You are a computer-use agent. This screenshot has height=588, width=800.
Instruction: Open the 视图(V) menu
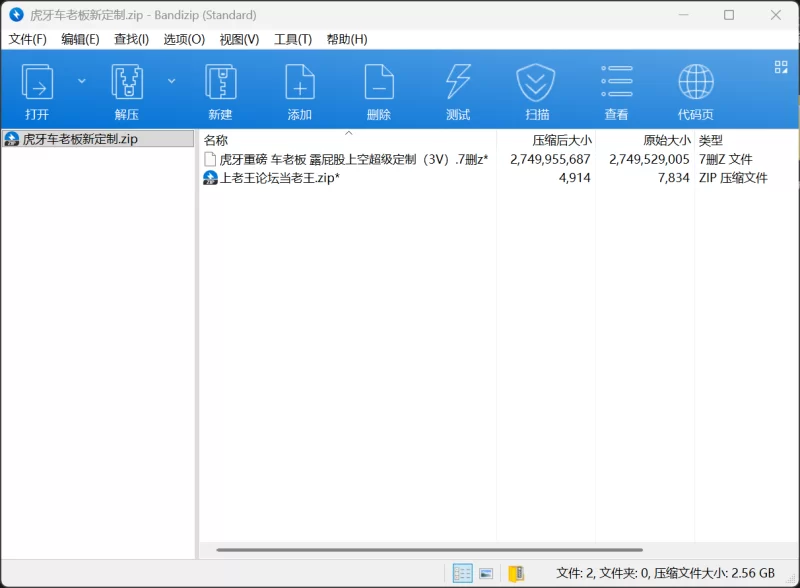pos(239,39)
